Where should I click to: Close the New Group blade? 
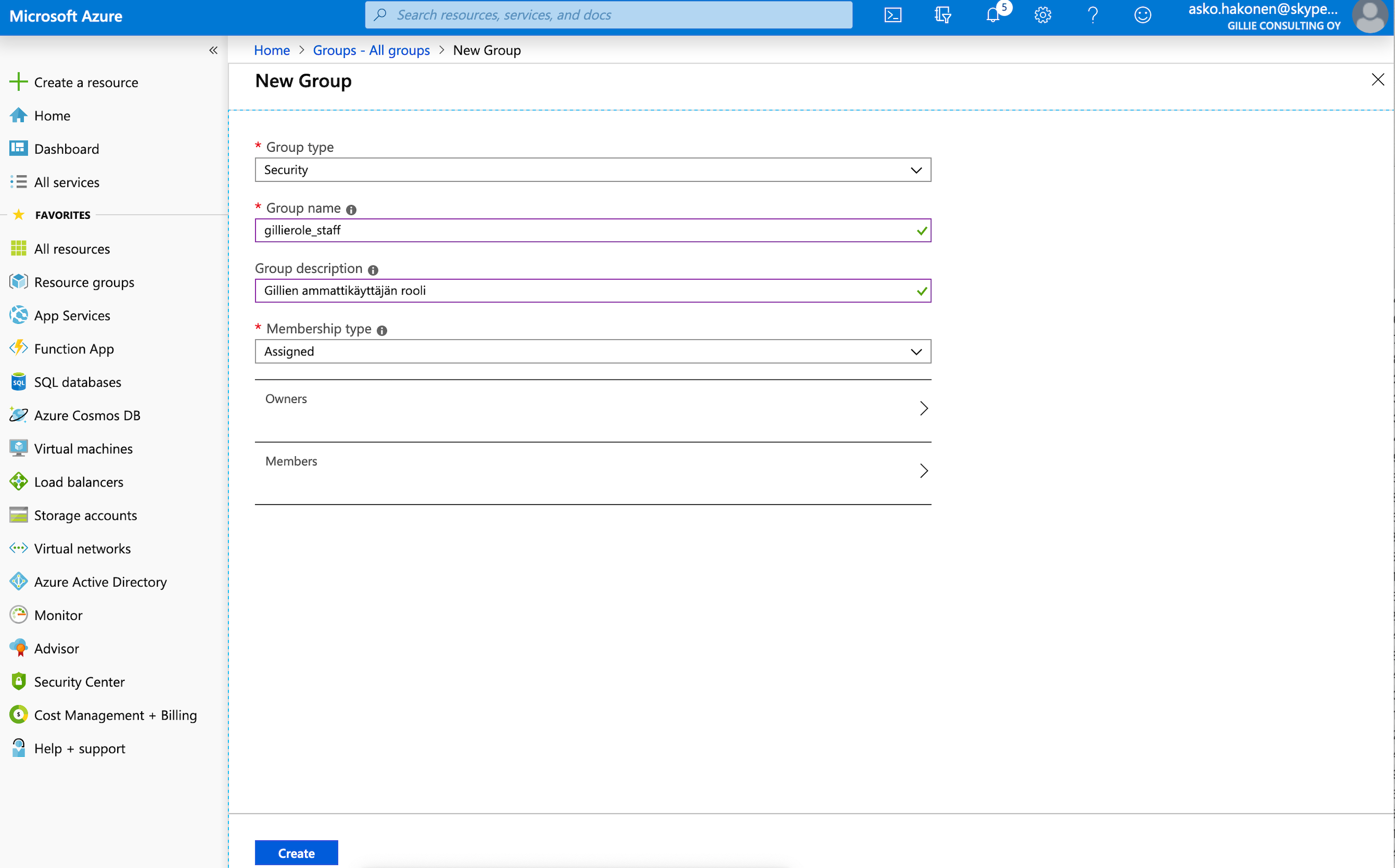[1378, 79]
